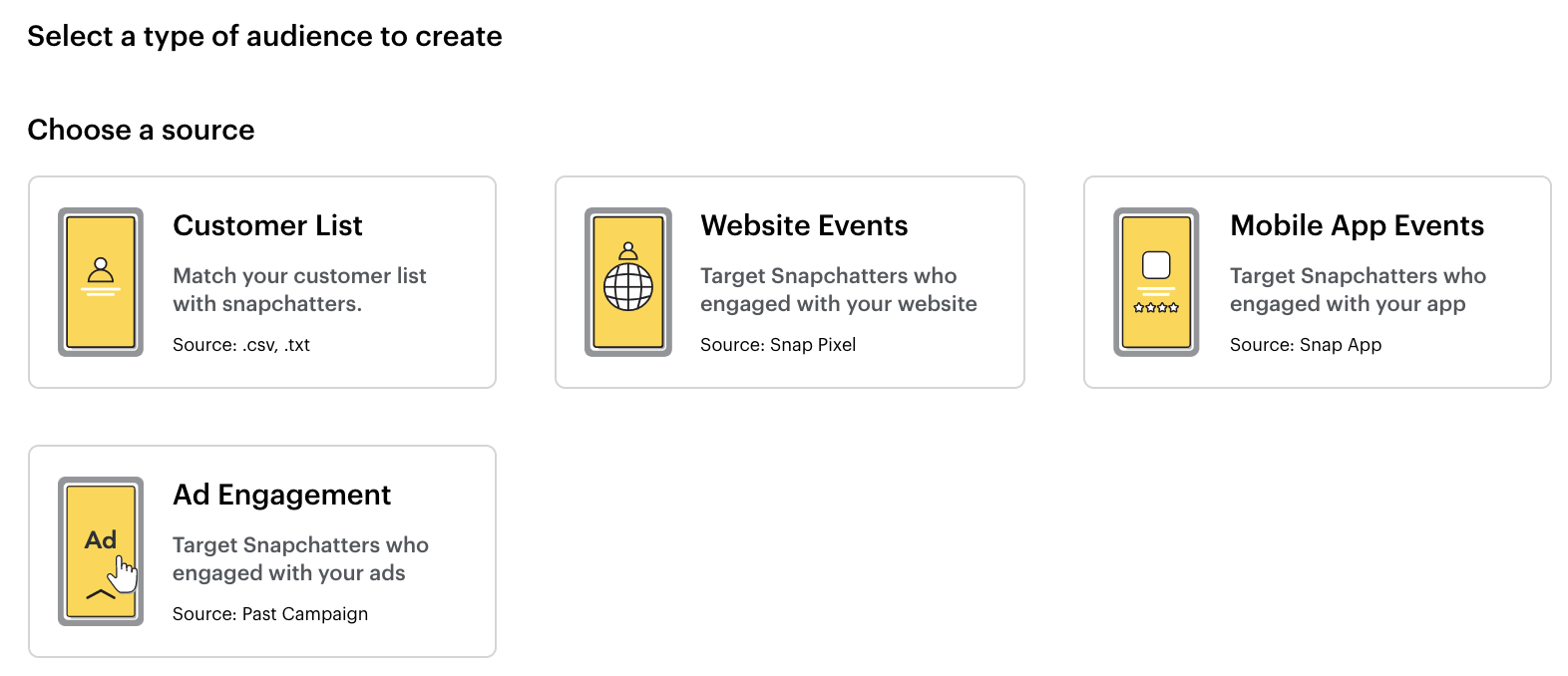This screenshot has height=676, width=1568.
Task: Open the Ad Engagement title
Action: 281,495
